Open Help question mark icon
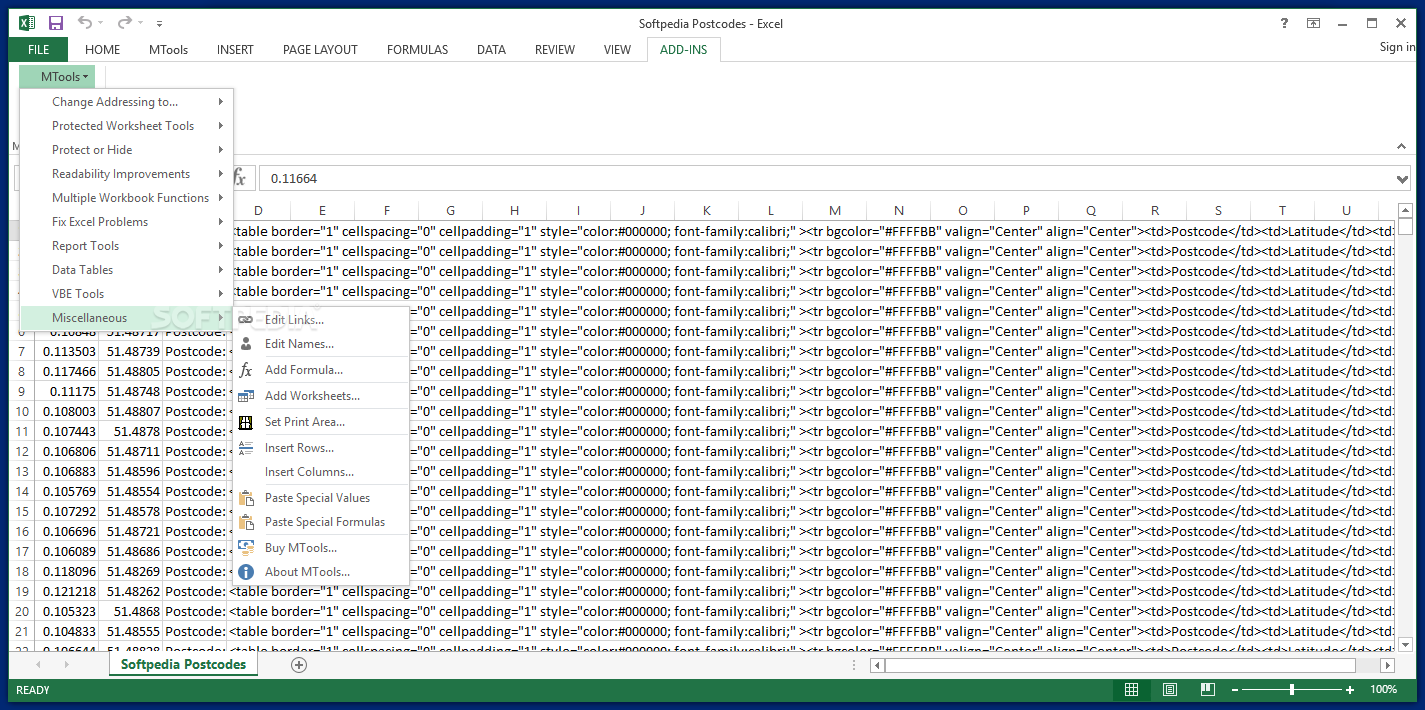The image size is (1425, 710). (x=1284, y=23)
